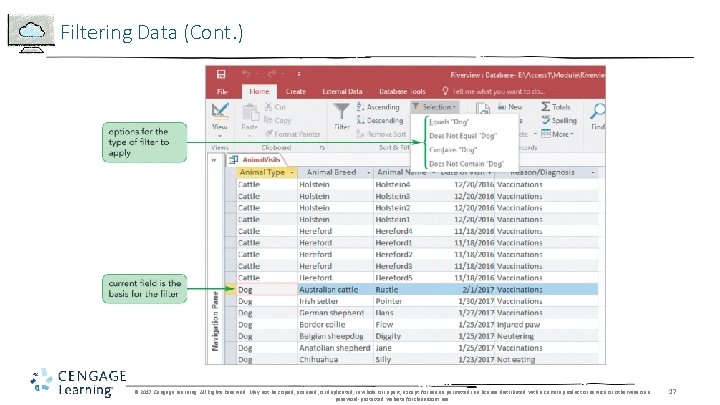The image size is (720, 405).
Task: Click the View design icon
Action: (220, 111)
